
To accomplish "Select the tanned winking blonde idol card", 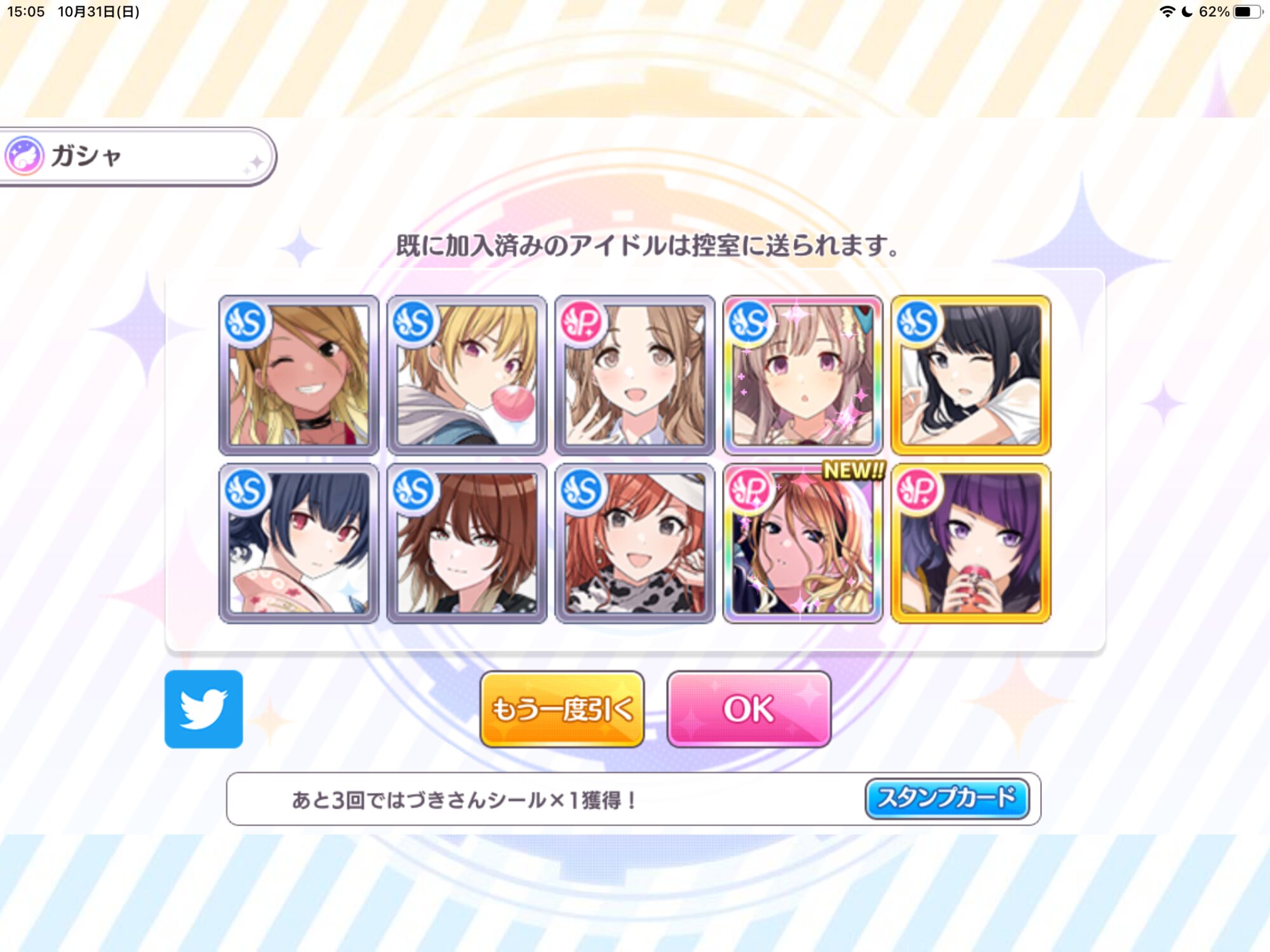I will click(298, 375).
